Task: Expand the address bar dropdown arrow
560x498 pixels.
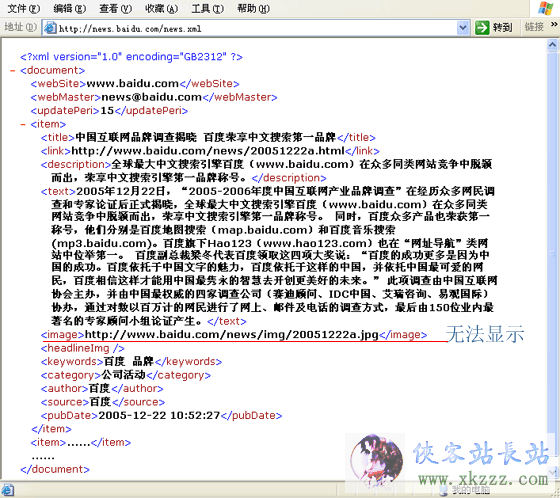Action: (x=463, y=28)
